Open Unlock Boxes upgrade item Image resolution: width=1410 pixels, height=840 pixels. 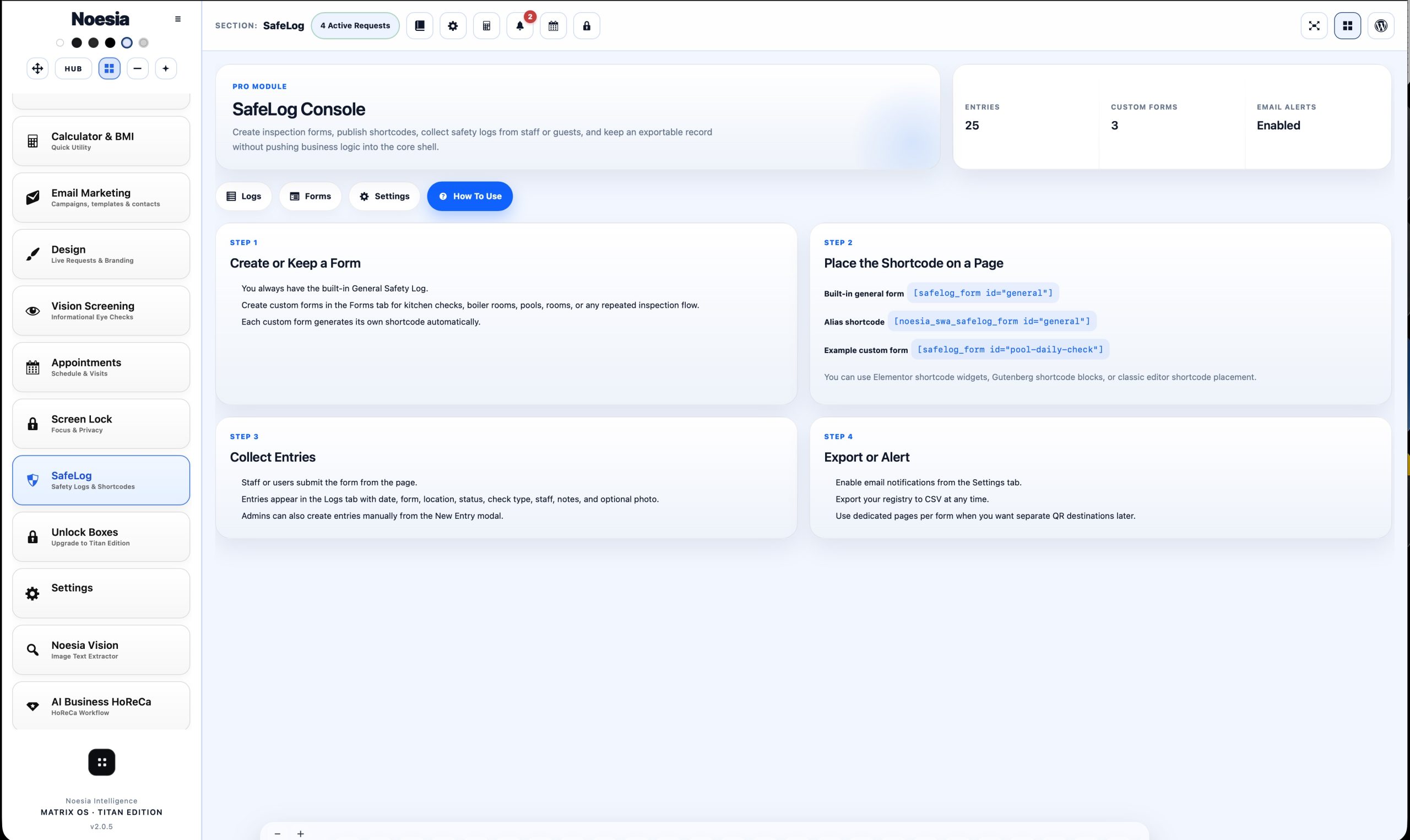point(101,537)
